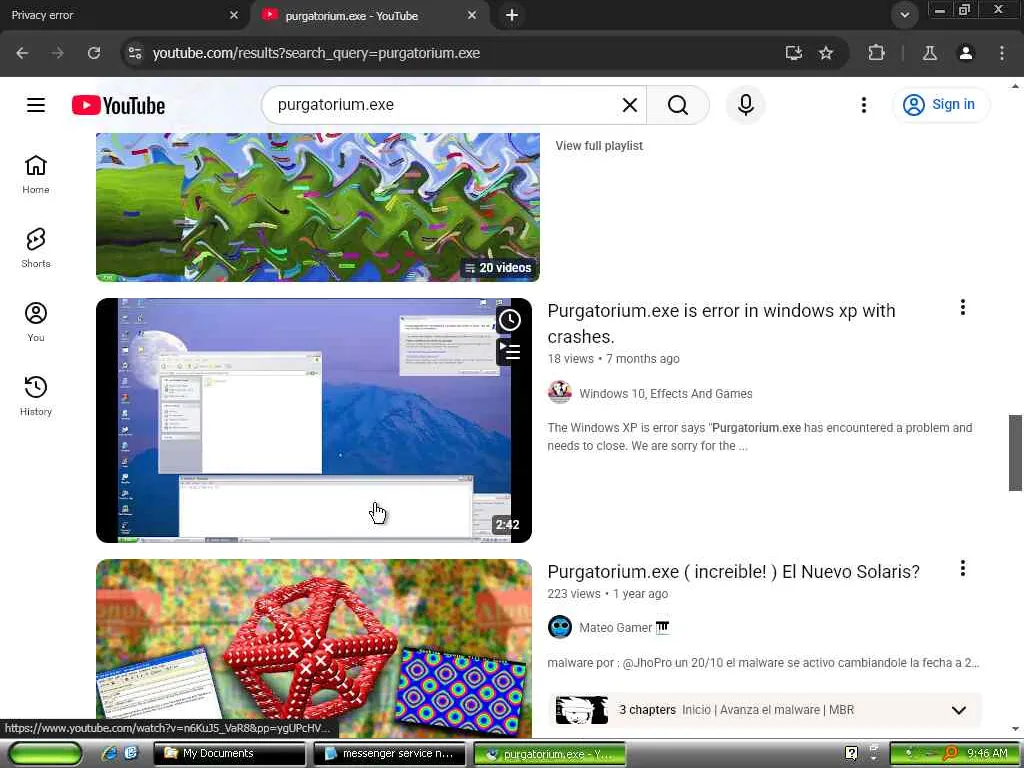The height and width of the screenshot is (768, 1024).
Task: Open Chrome three-dot menu
Action: (x=1002, y=53)
